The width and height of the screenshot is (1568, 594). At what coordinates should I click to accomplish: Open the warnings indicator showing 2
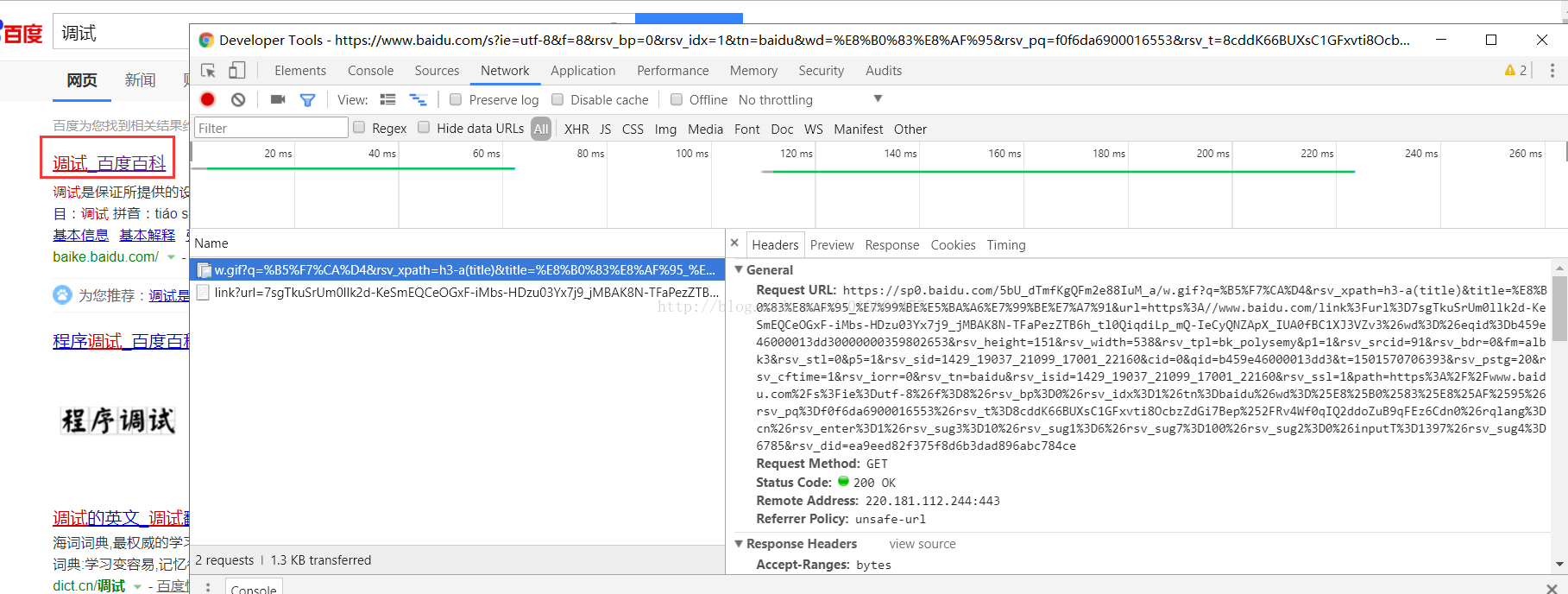[1516, 71]
